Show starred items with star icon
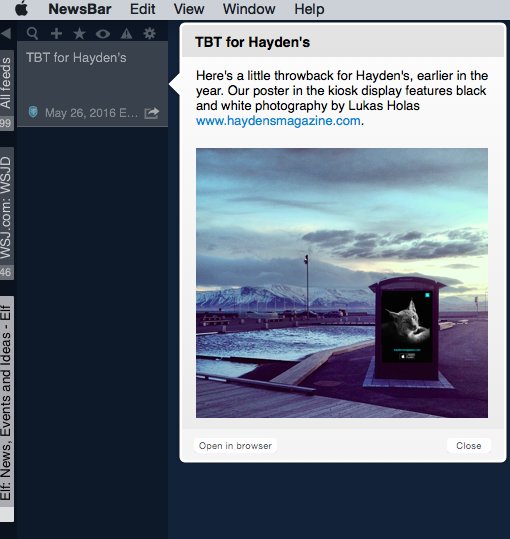This screenshot has height=539, width=510. coord(79,33)
